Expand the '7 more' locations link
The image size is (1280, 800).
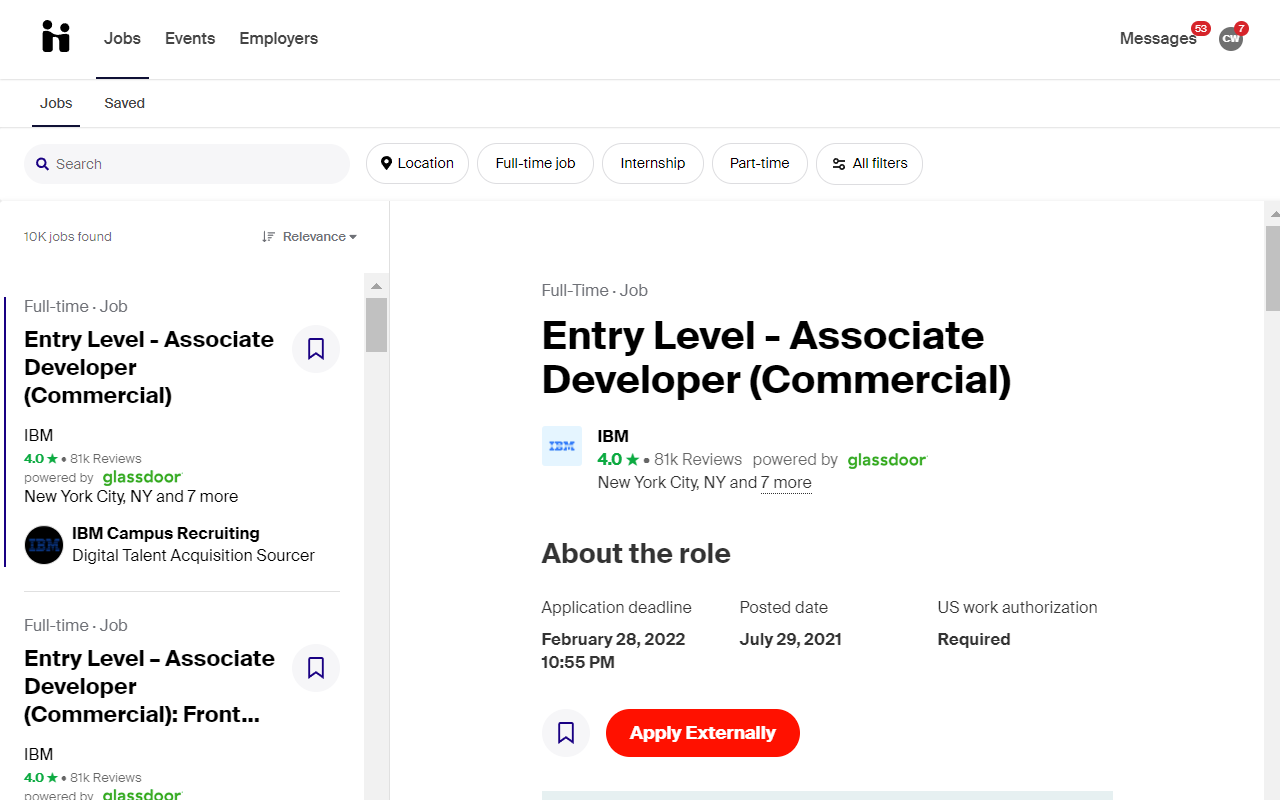click(x=786, y=482)
